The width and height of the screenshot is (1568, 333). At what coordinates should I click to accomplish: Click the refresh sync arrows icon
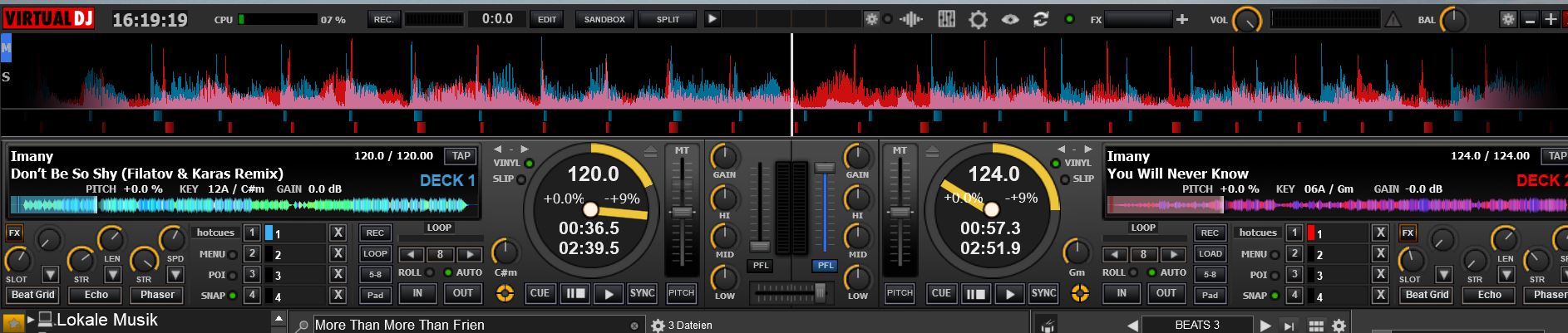tap(1040, 19)
